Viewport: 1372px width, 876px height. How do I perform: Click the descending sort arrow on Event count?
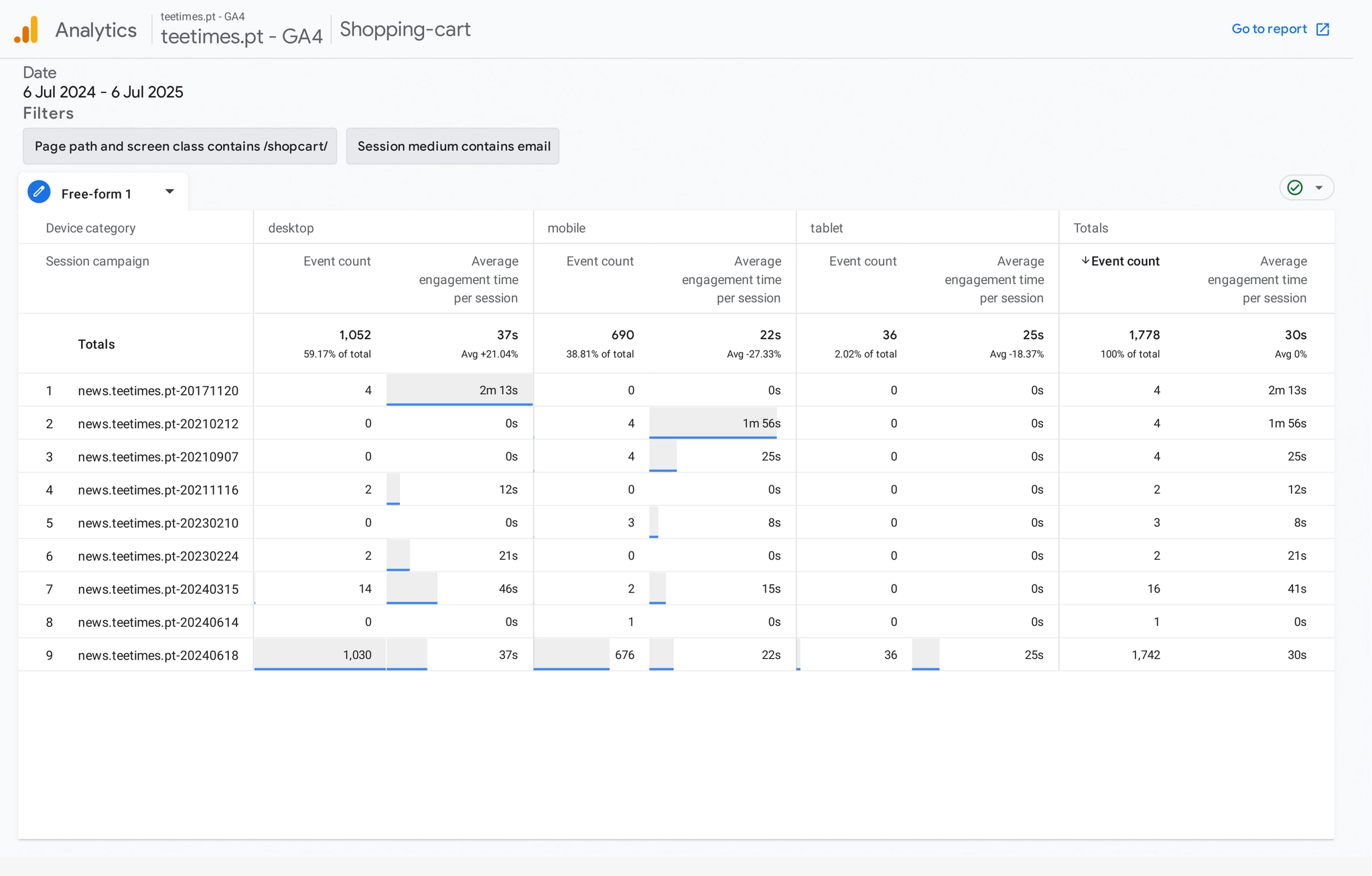click(1085, 261)
